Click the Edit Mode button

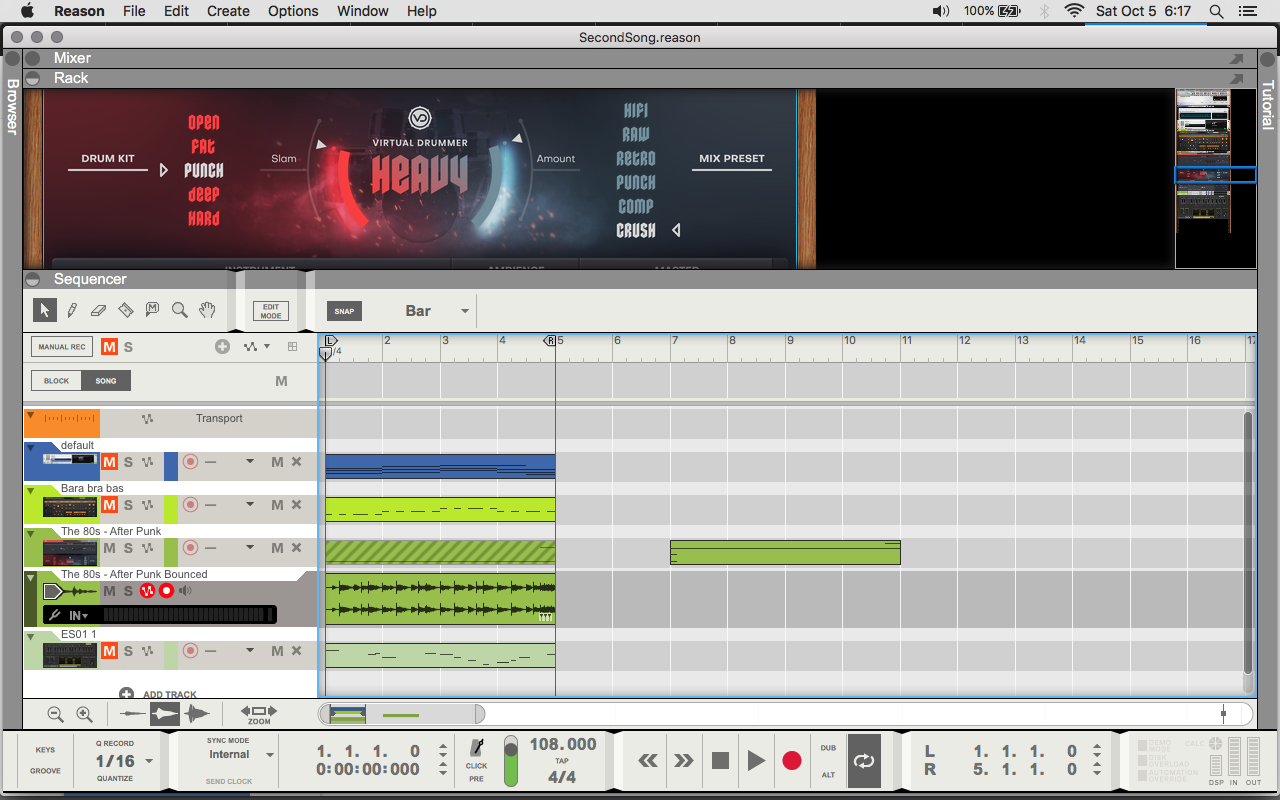click(271, 311)
